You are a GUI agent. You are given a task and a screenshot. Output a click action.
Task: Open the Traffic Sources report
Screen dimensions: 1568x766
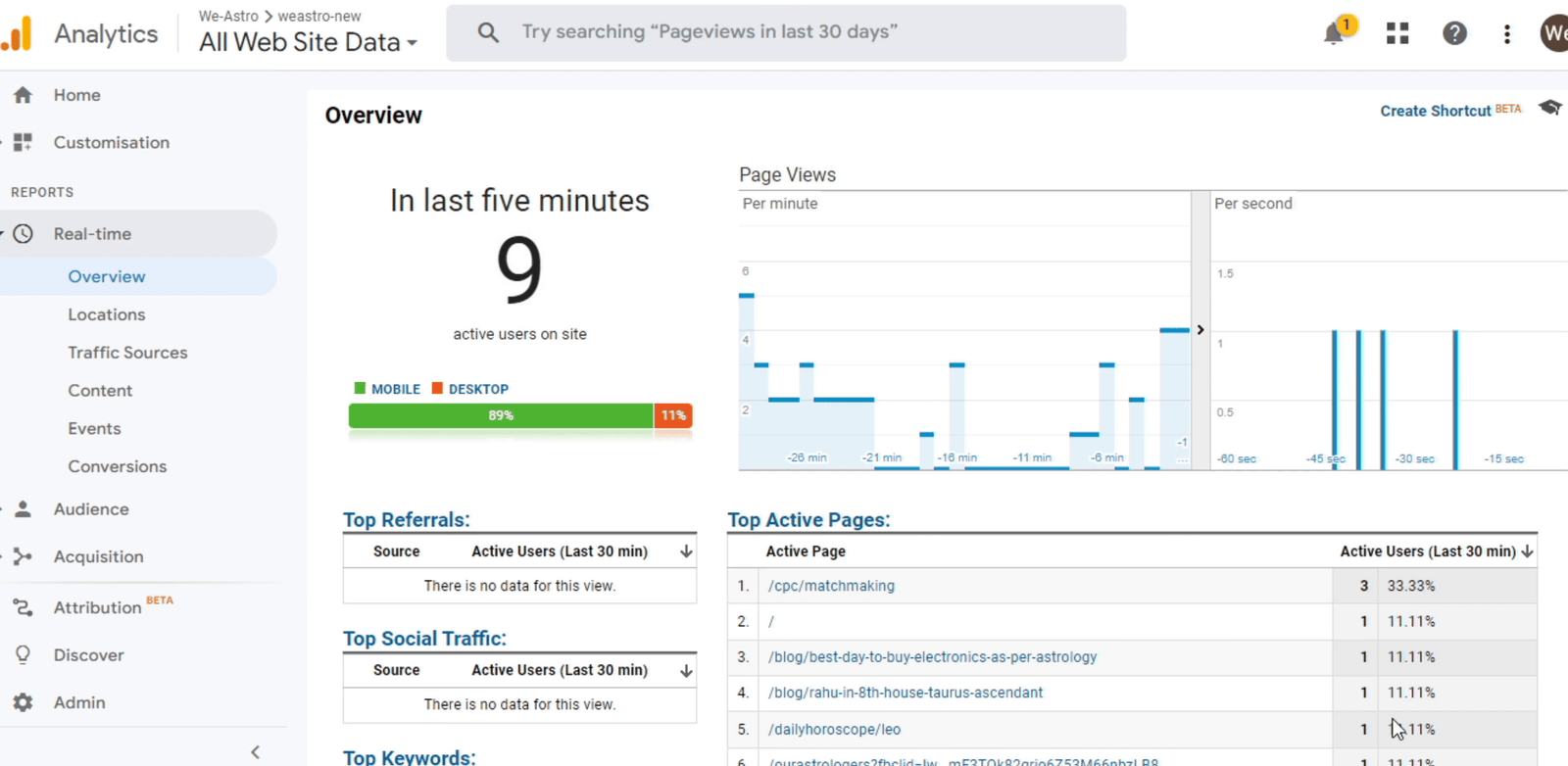coord(127,353)
